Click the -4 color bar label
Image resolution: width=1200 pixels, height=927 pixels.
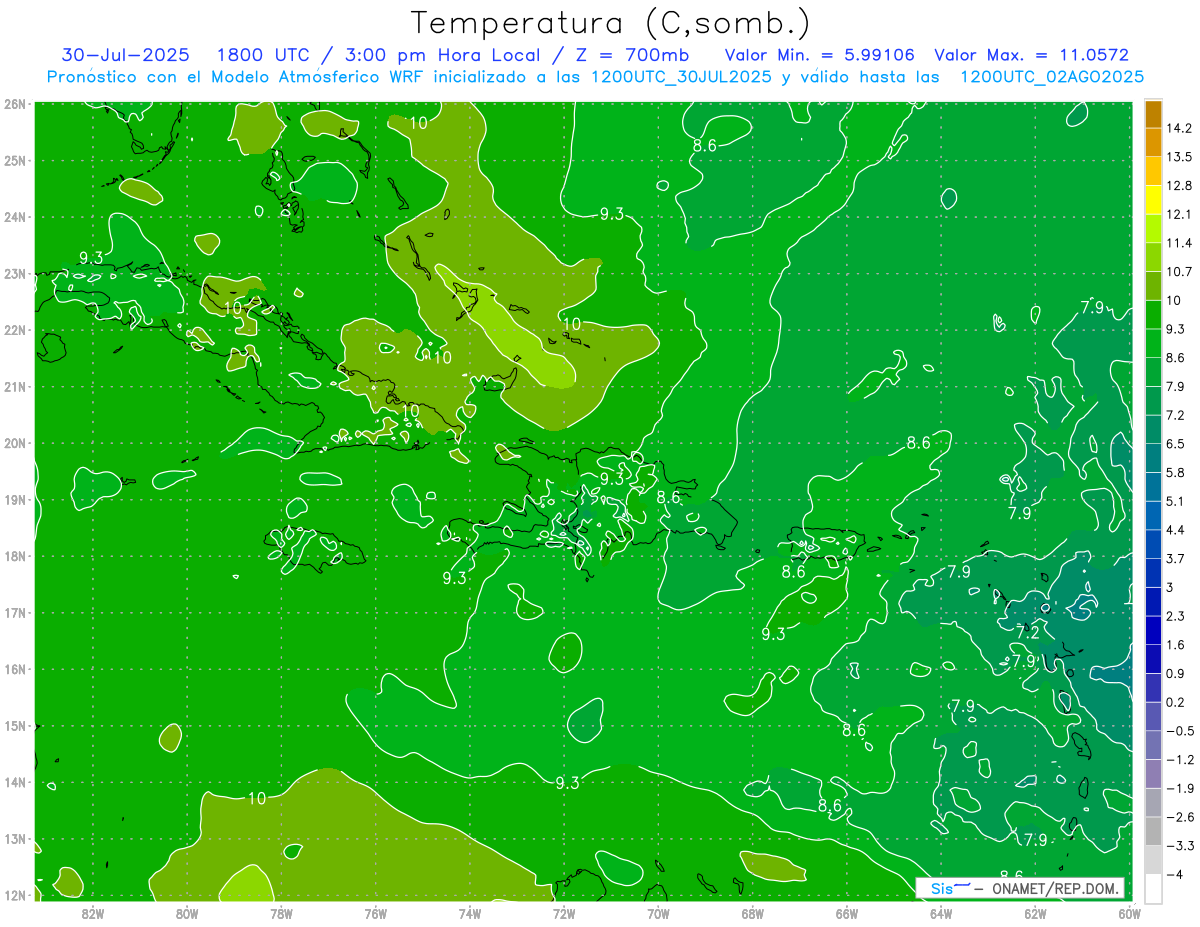[x=1176, y=874]
